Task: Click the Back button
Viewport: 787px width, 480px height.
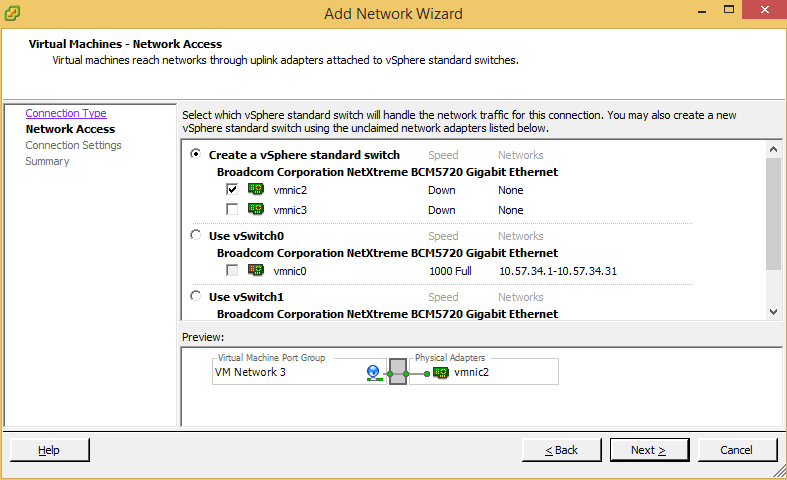Action: [562, 450]
